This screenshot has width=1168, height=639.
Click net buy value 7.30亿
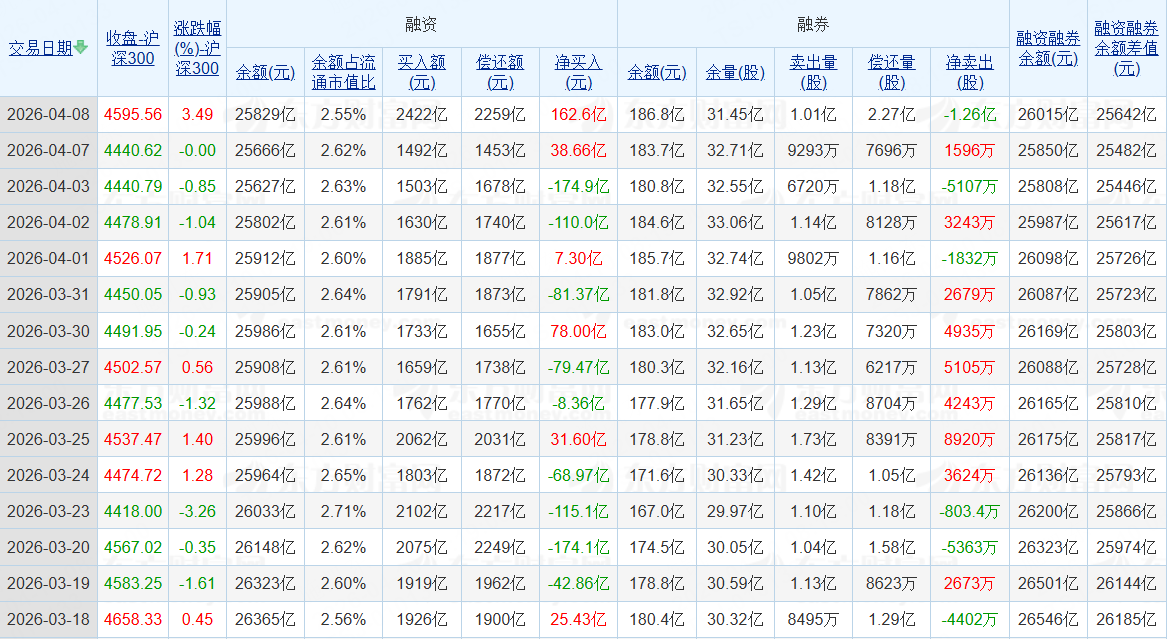point(579,258)
